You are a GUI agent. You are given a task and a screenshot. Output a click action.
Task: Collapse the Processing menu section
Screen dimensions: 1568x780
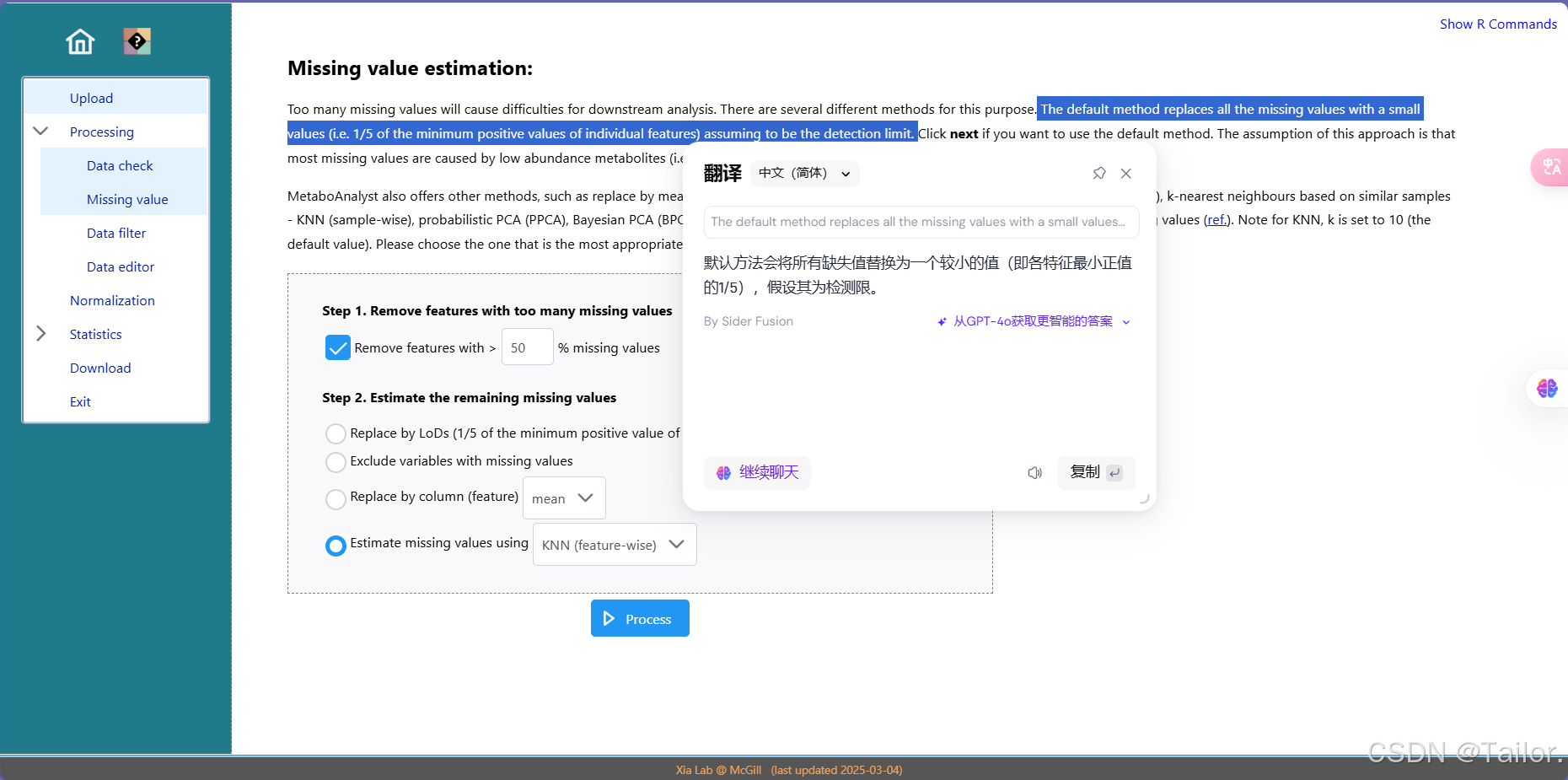[x=40, y=132]
